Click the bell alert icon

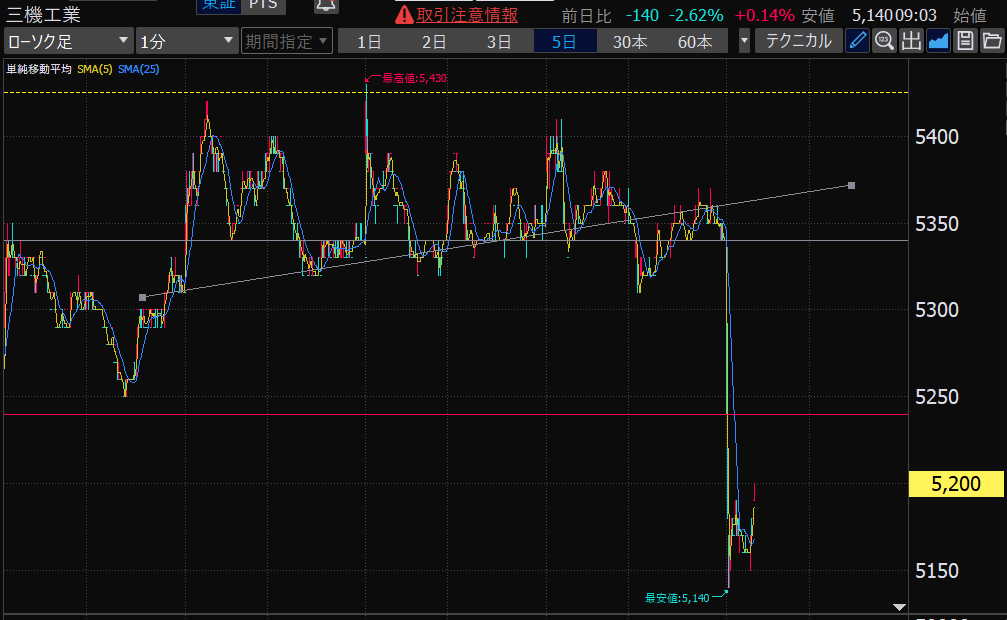tap(325, 6)
